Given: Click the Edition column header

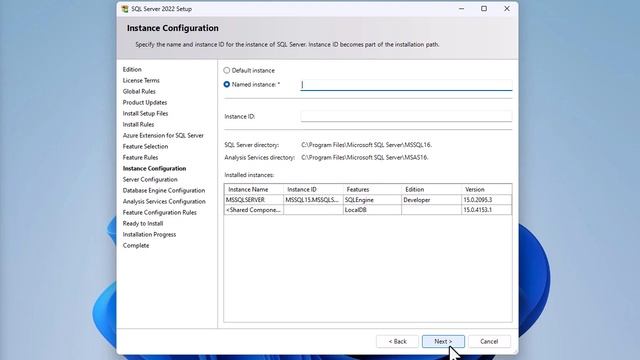Looking at the screenshot, I should [431, 189].
